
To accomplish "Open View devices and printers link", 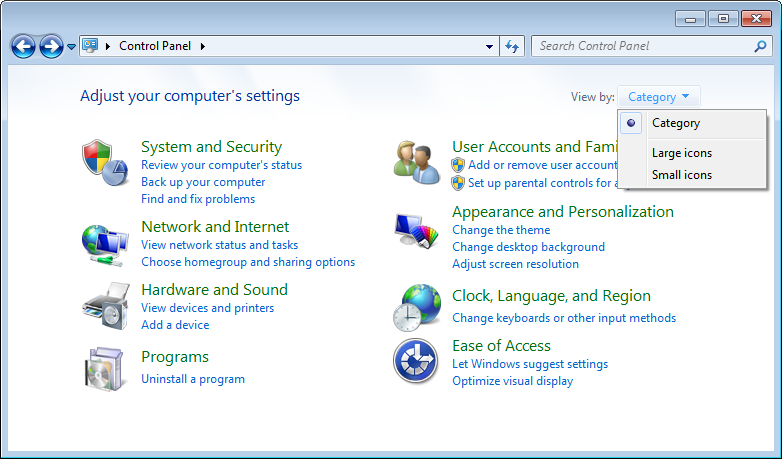I will click(x=207, y=308).
